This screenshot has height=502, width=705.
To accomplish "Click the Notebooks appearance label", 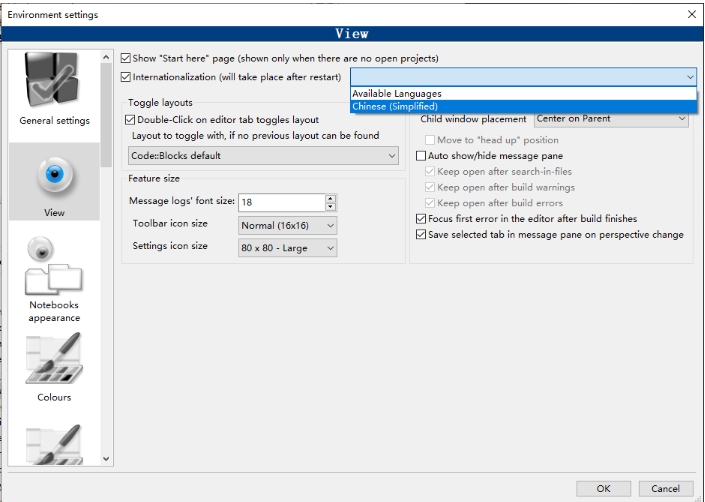I will pos(54,311).
